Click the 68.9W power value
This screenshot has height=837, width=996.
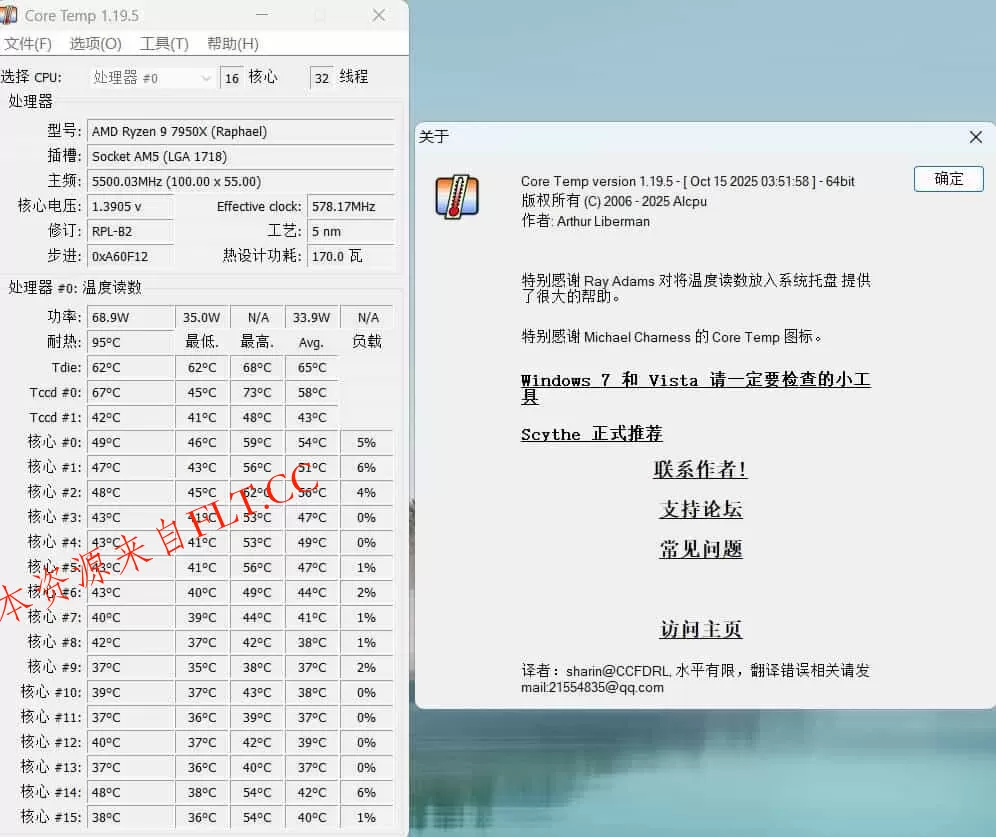[x=130, y=318]
